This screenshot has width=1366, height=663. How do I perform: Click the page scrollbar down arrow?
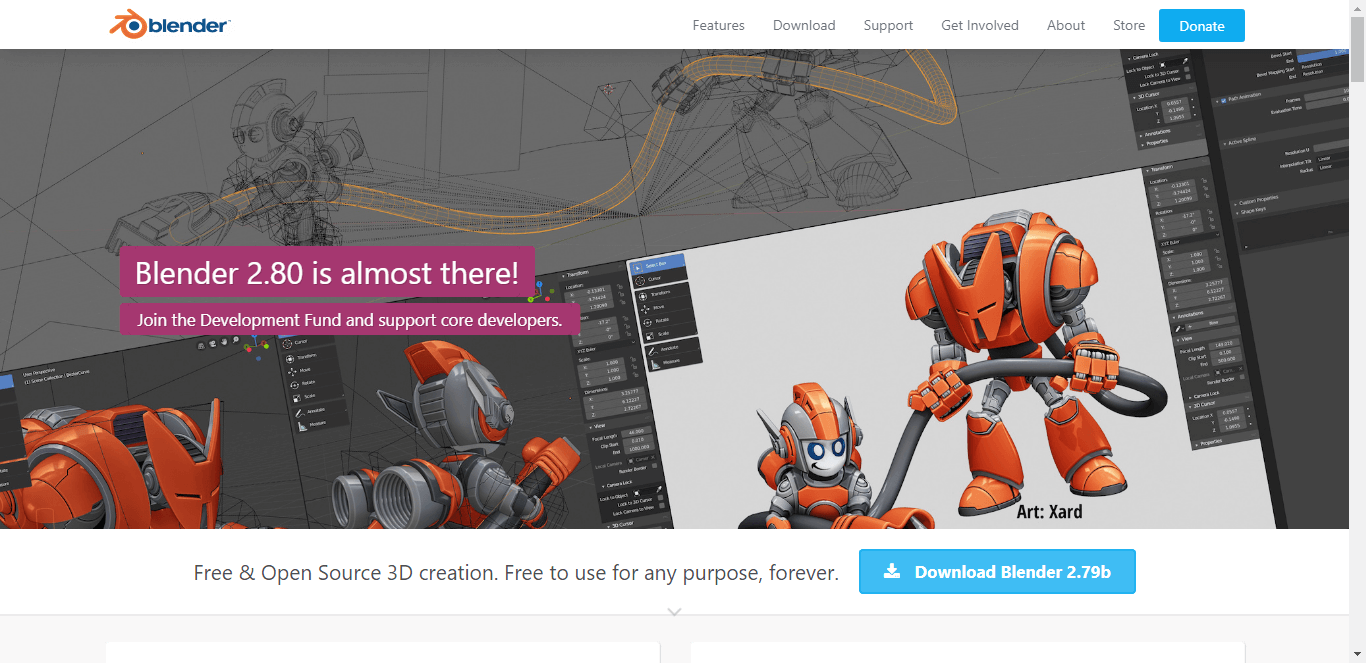click(x=1357, y=654)
